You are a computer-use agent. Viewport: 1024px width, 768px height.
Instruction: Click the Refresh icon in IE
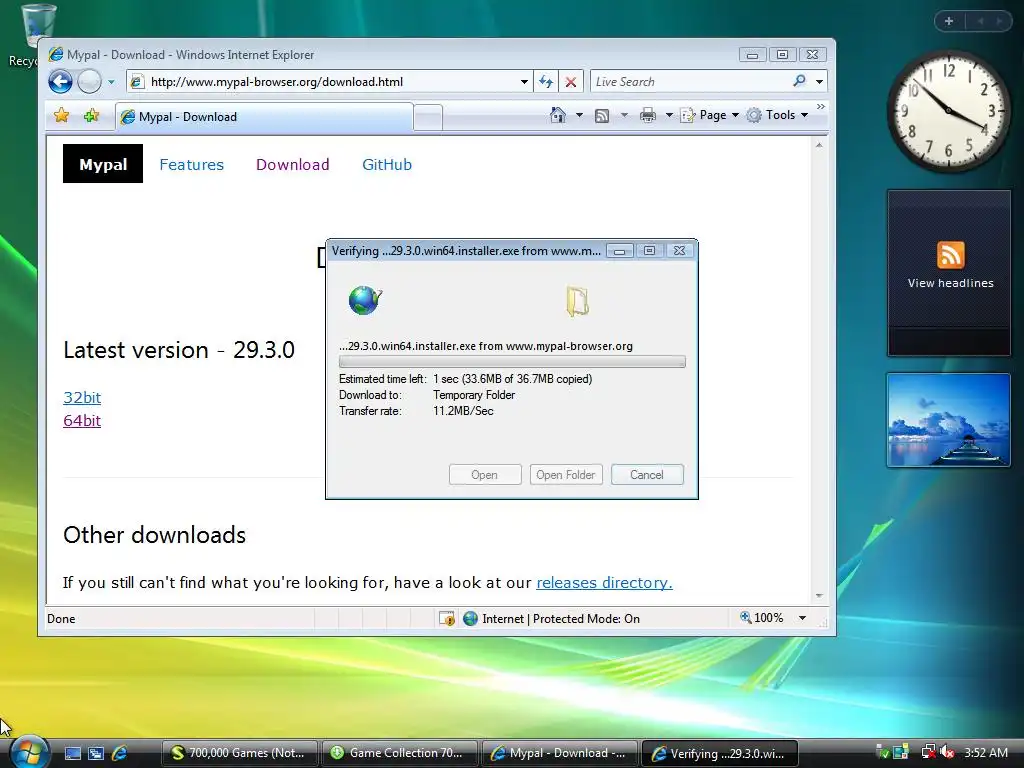(x=545, y=82)
